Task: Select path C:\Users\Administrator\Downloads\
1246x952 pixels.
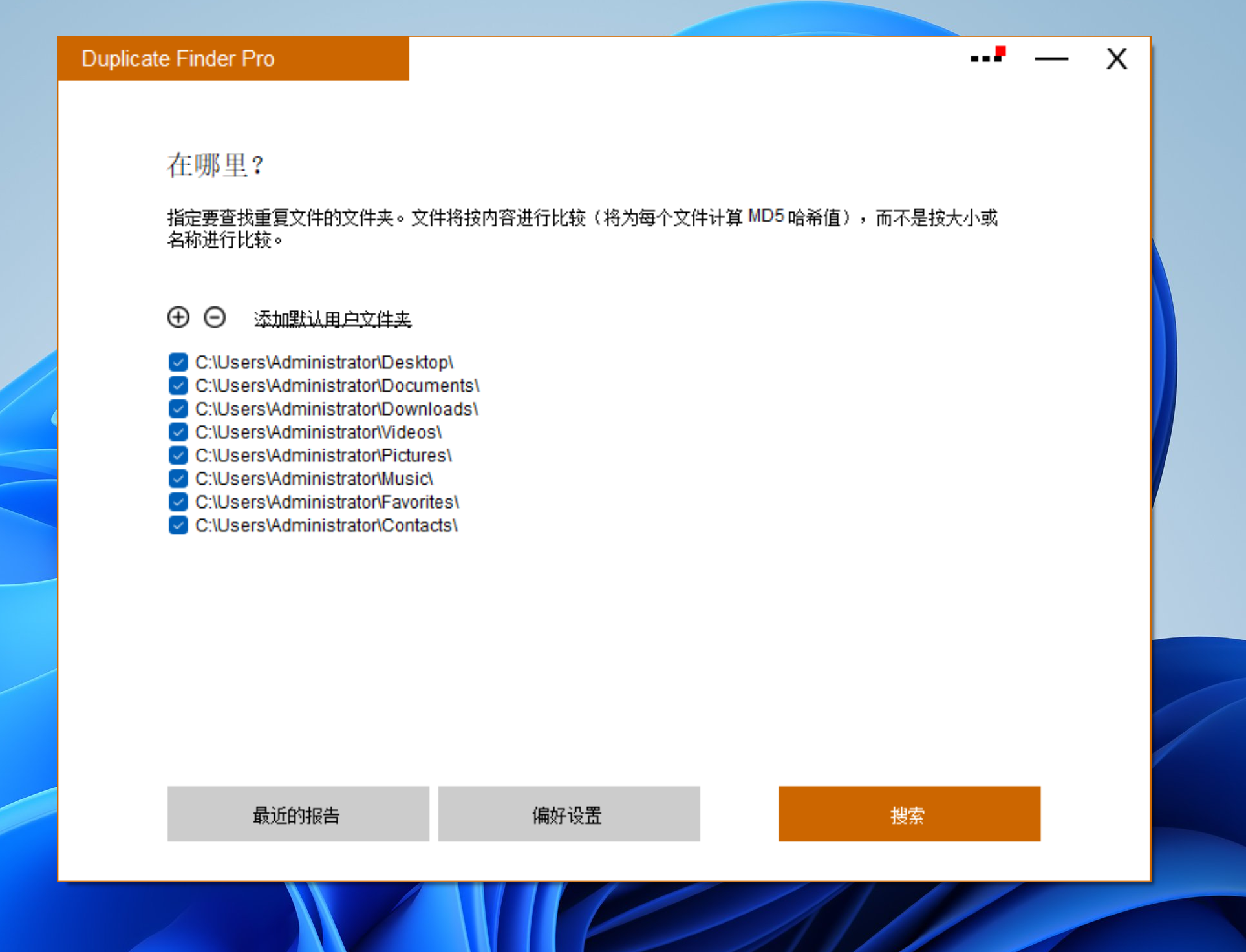Action: (x=336, y=408)
